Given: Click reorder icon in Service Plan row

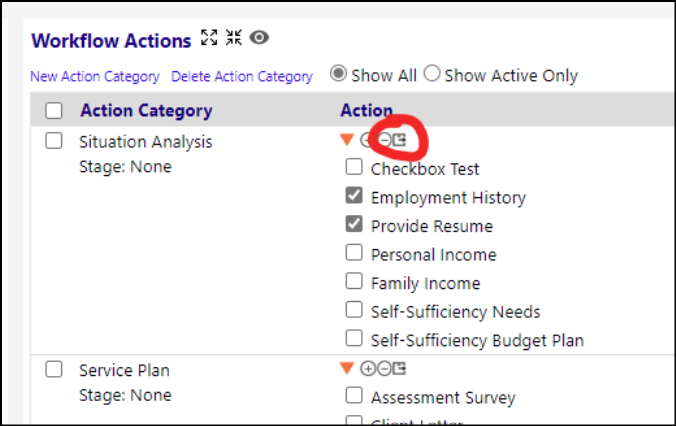Looking at the screenshot, I should pyautogui.click(x=399, y=369).
